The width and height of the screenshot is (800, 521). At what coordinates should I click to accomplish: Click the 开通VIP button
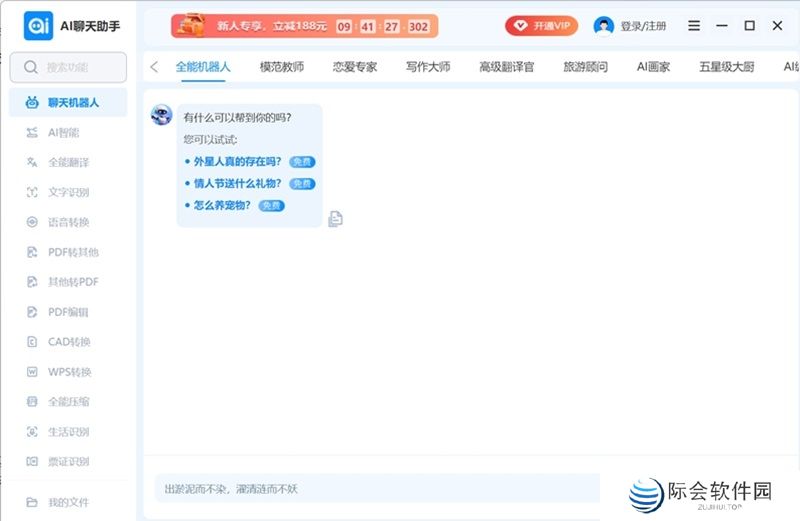(x=541, y=26)
